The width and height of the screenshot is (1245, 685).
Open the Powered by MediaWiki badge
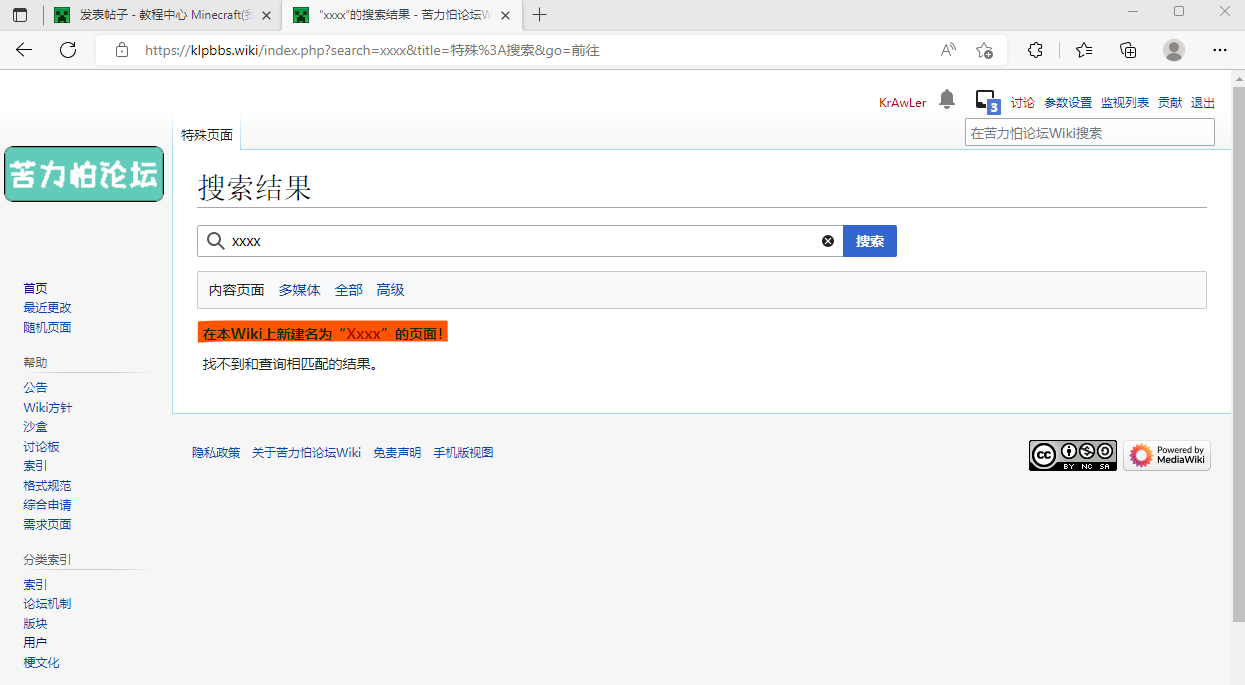(1167, 455)
